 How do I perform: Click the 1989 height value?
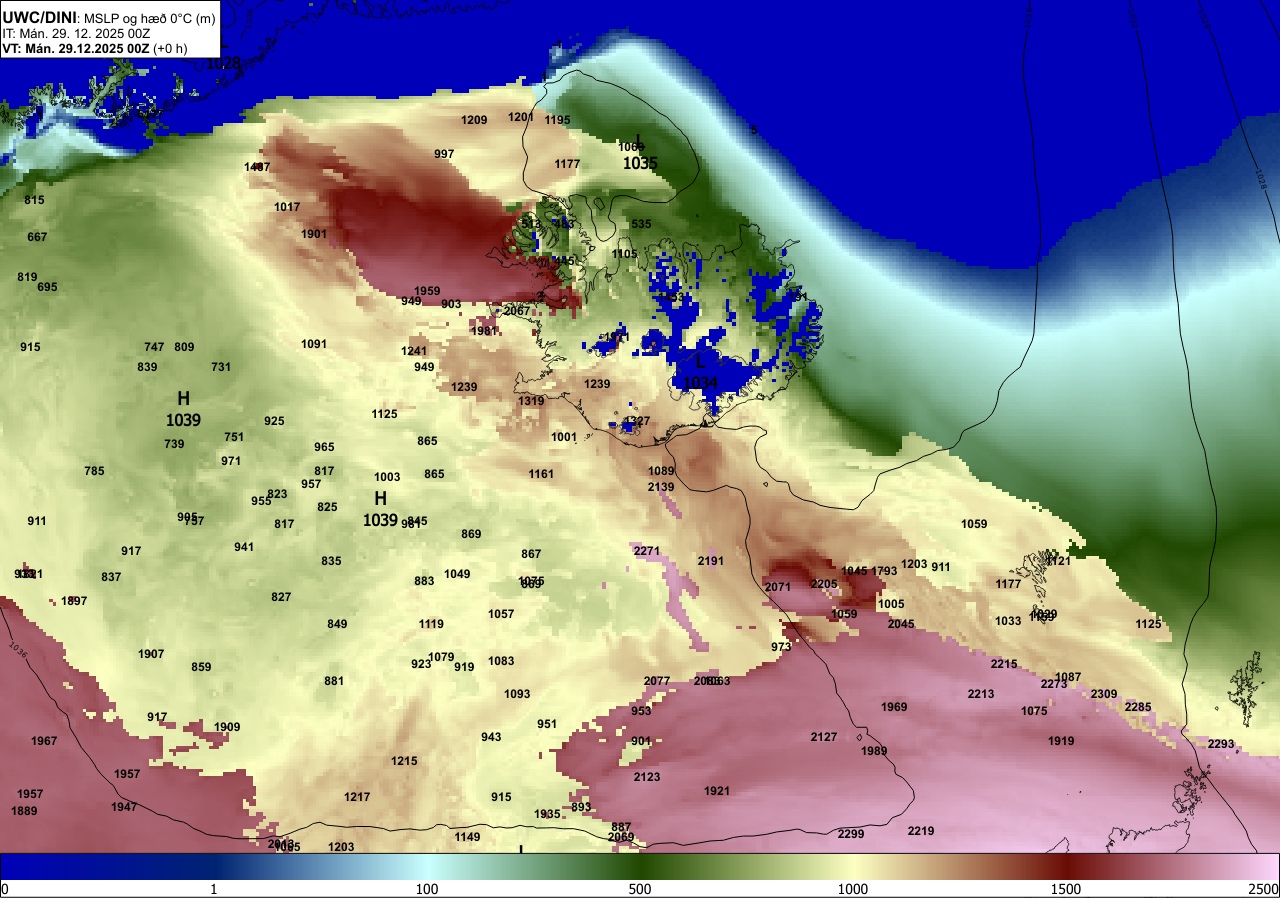[874, 751]
